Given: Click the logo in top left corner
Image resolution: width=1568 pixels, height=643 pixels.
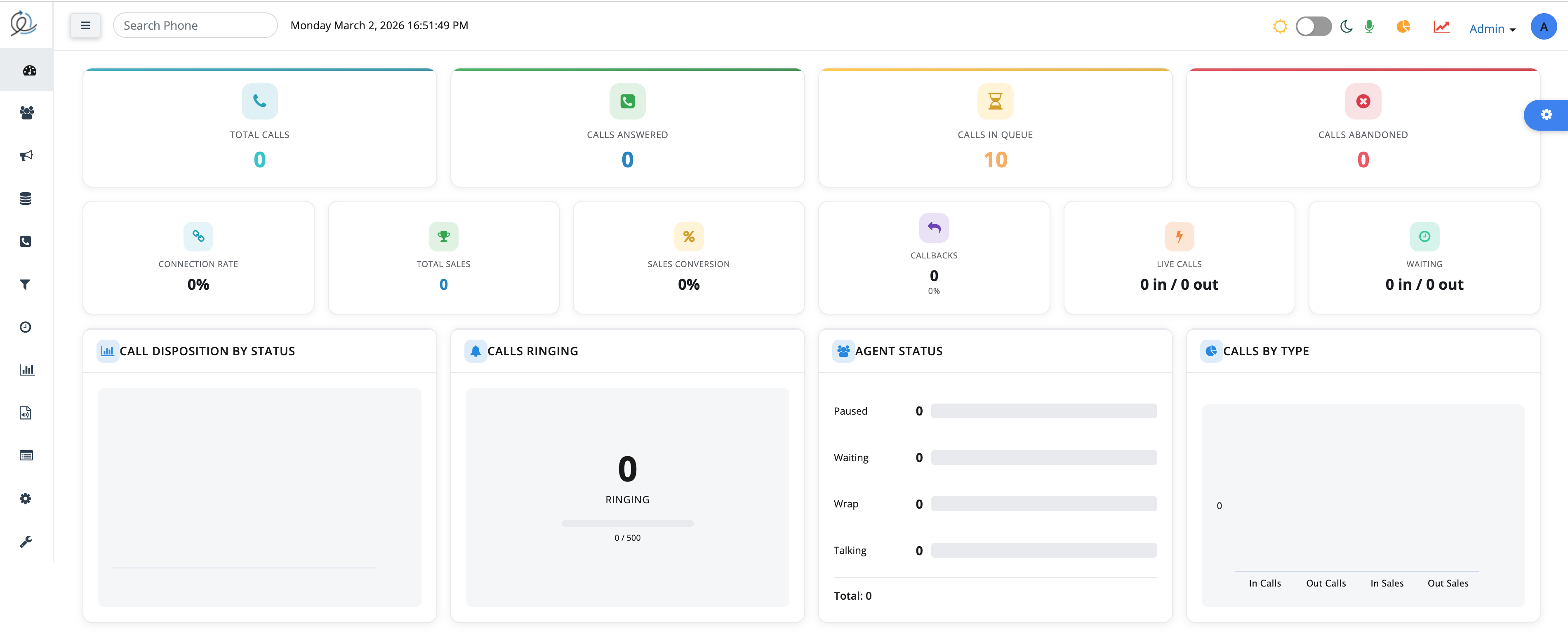Looking at the screenshot, I should pyautogui.click(x=24, y=24).
